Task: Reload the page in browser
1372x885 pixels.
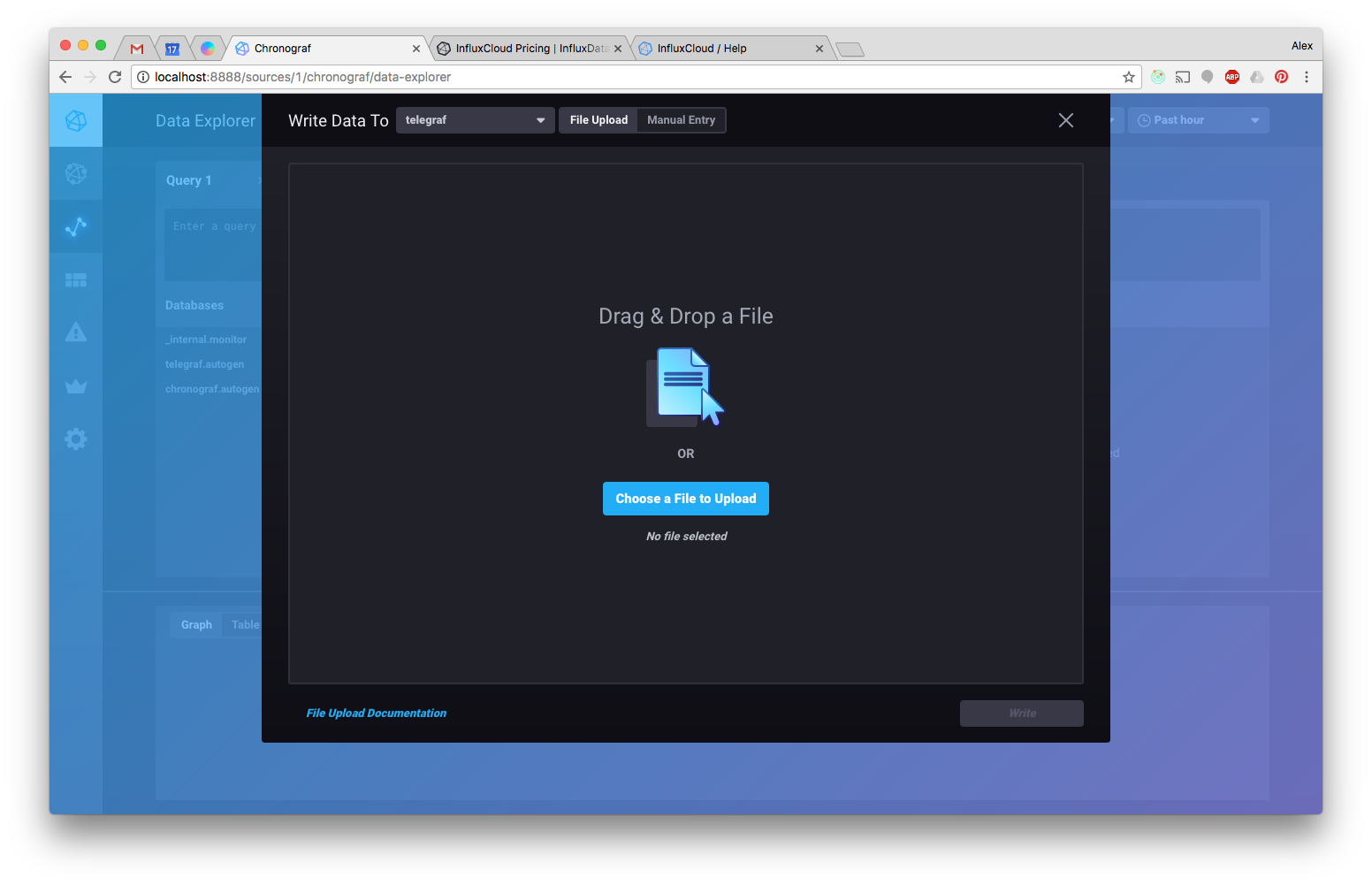Action: coord(115,77)
